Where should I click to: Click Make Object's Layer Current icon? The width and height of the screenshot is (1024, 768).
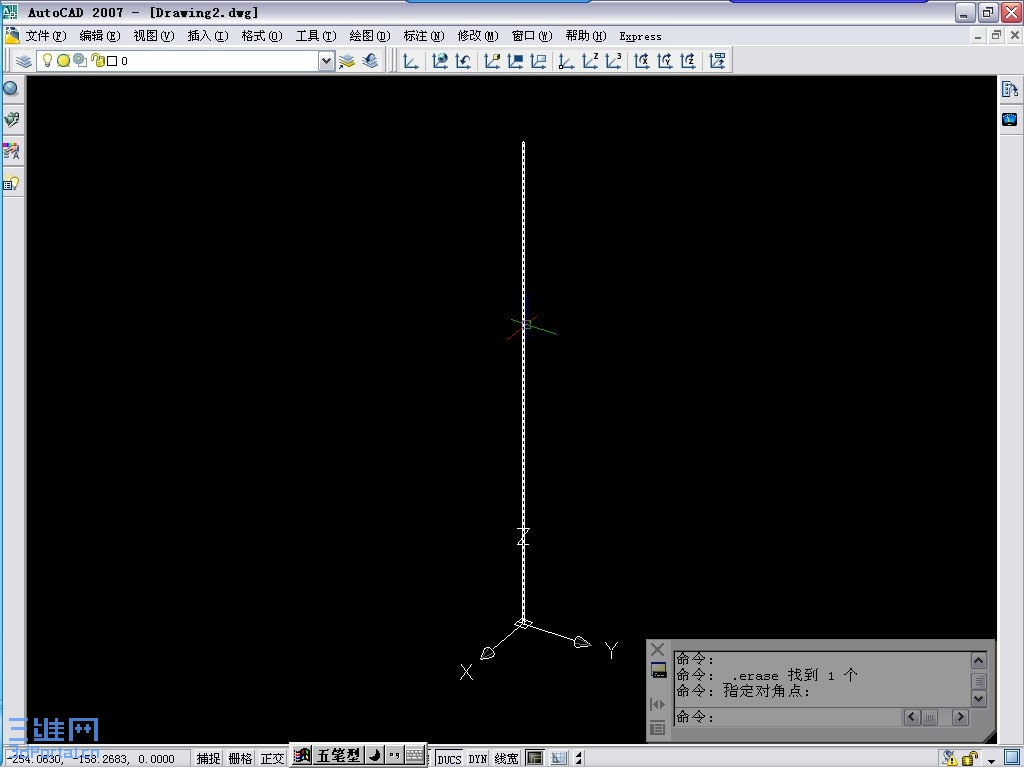pyautogui.click(x=347, y=61)
